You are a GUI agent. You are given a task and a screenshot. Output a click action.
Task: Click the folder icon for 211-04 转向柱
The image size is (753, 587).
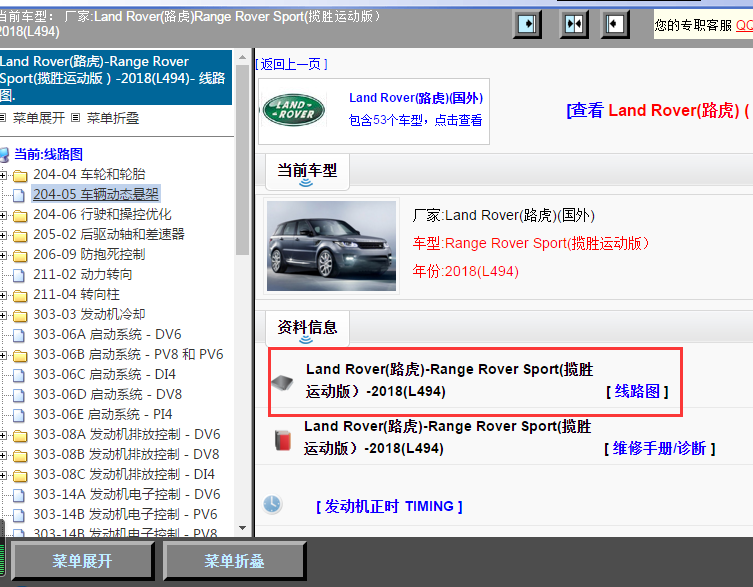20,296
